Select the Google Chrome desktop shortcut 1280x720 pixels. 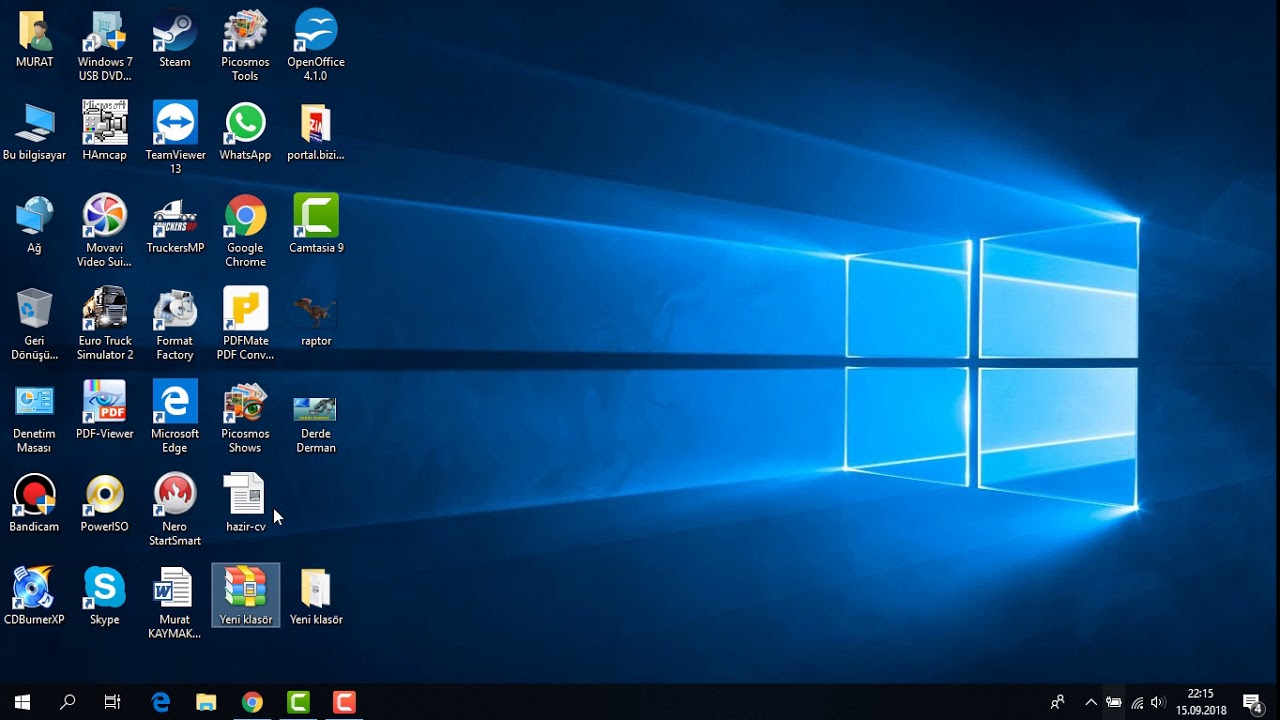tap(245, 231)
